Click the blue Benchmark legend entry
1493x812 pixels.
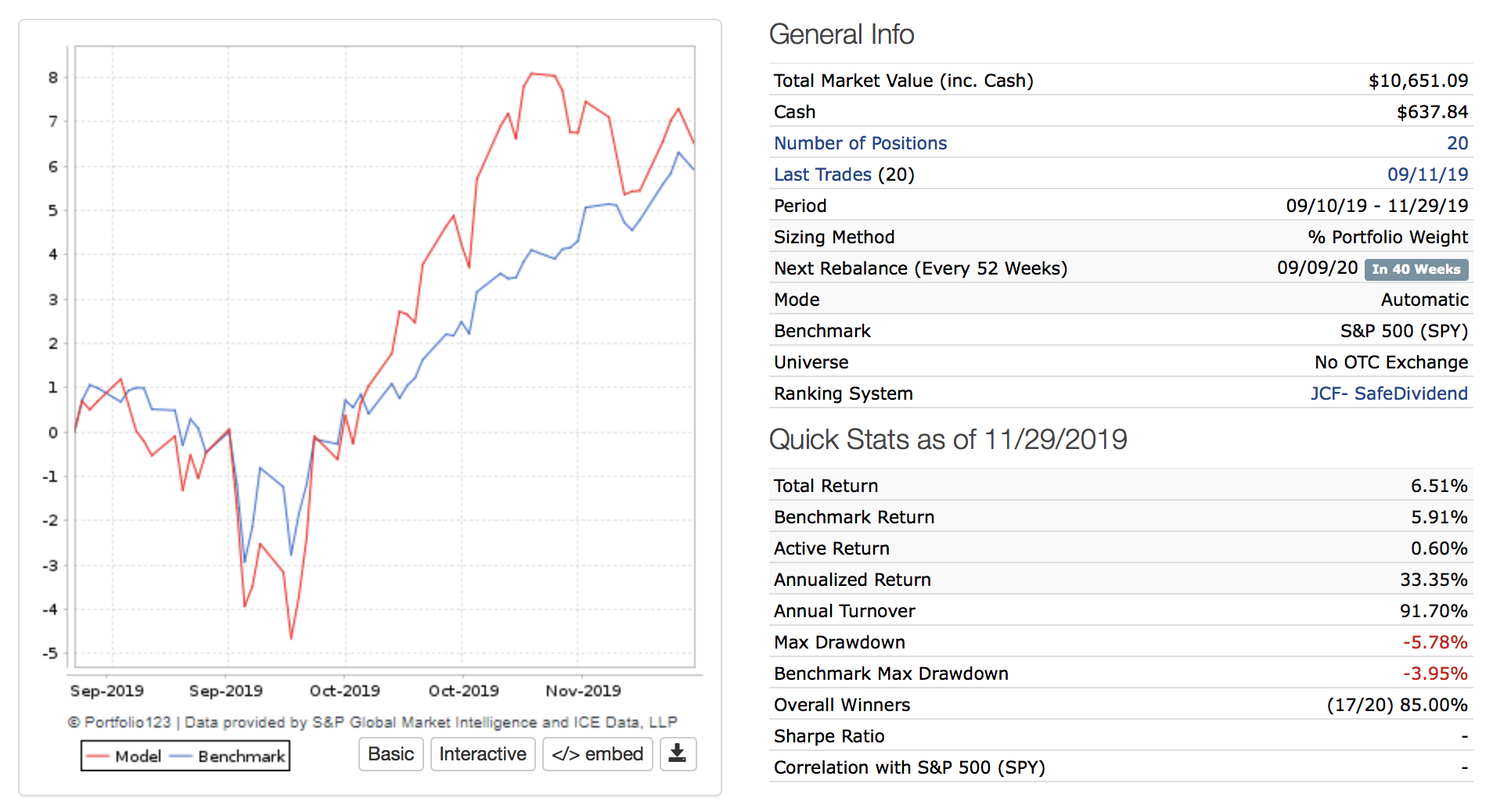[x=228, y=756]
